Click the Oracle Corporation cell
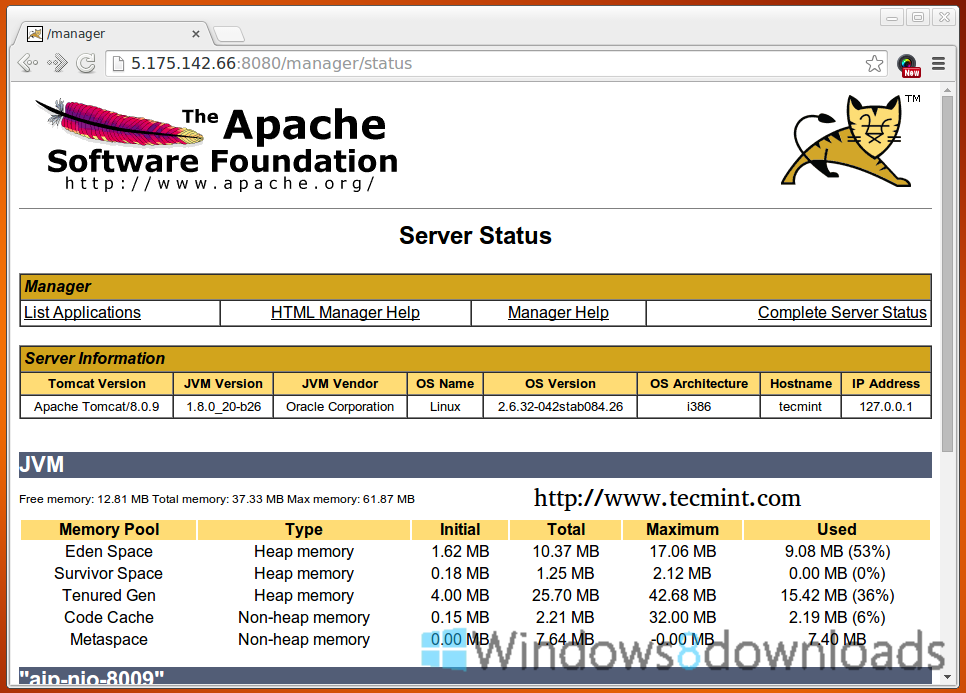Screen dimensions: 966x693 click(x=340, y=407)
